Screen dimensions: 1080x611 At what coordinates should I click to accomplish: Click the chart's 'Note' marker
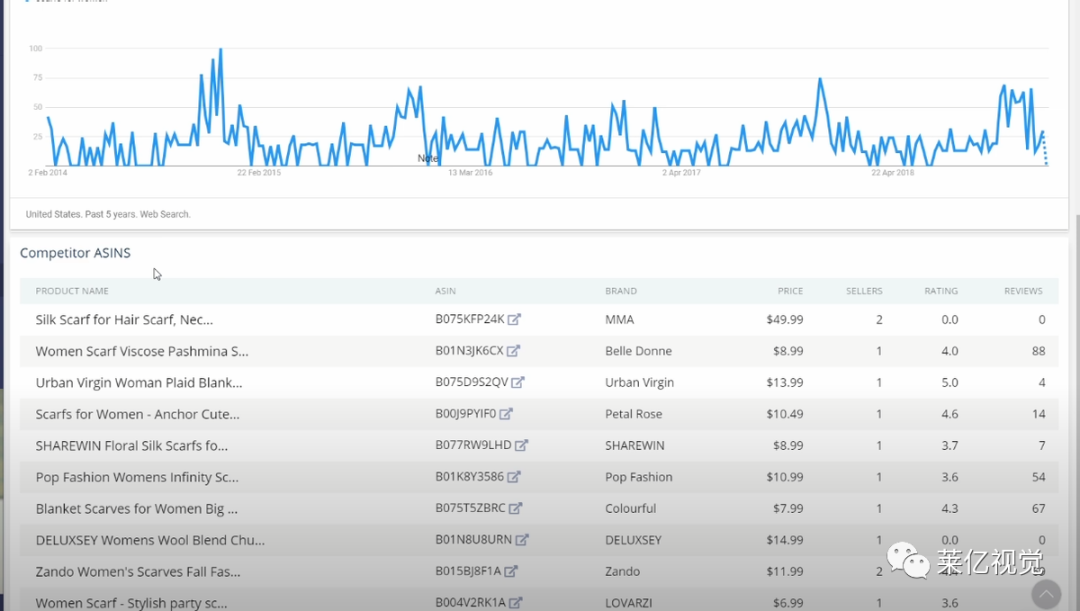tap(427, 158)
